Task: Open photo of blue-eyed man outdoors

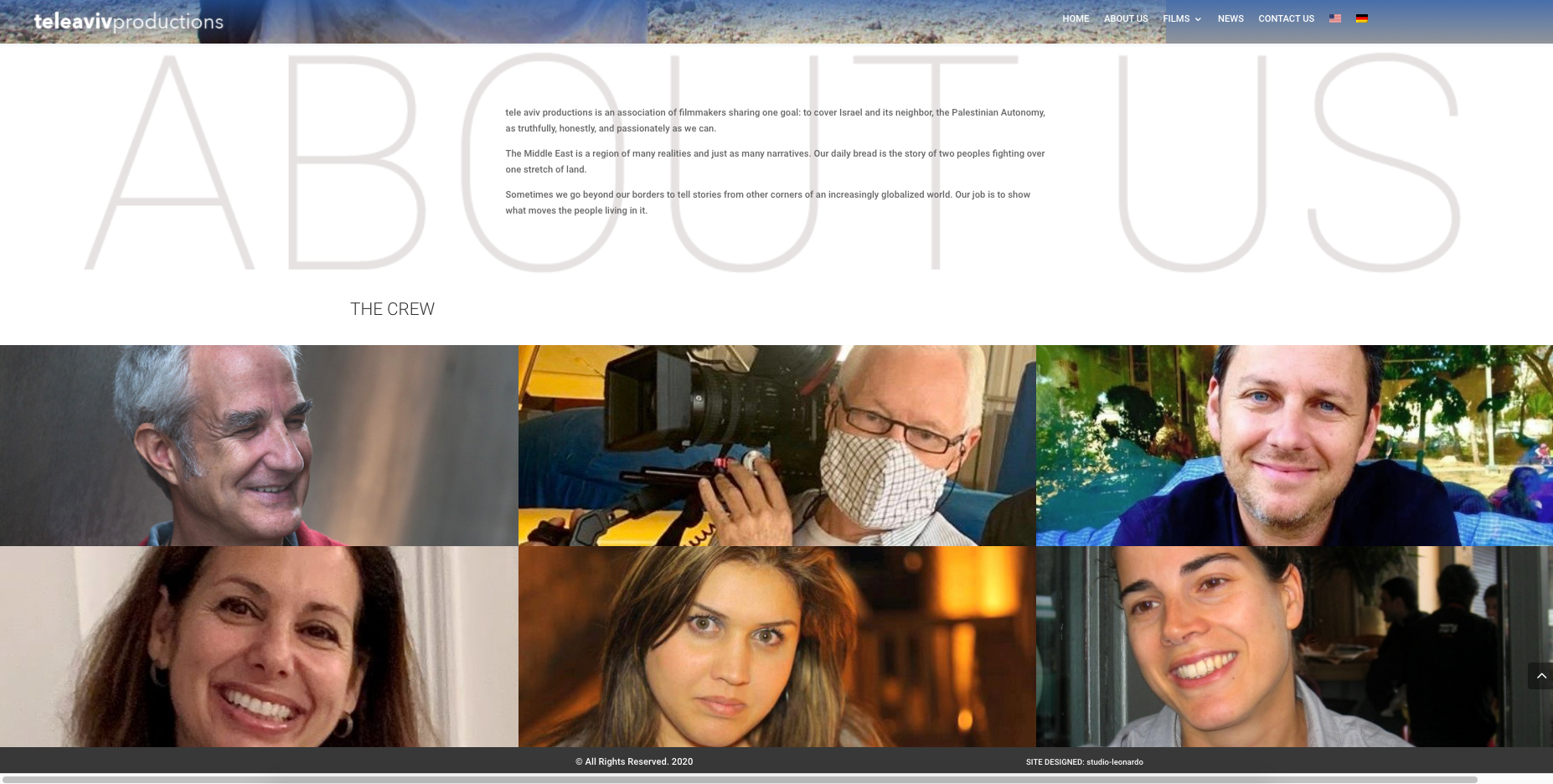Action: click(x=1294, y=446)
